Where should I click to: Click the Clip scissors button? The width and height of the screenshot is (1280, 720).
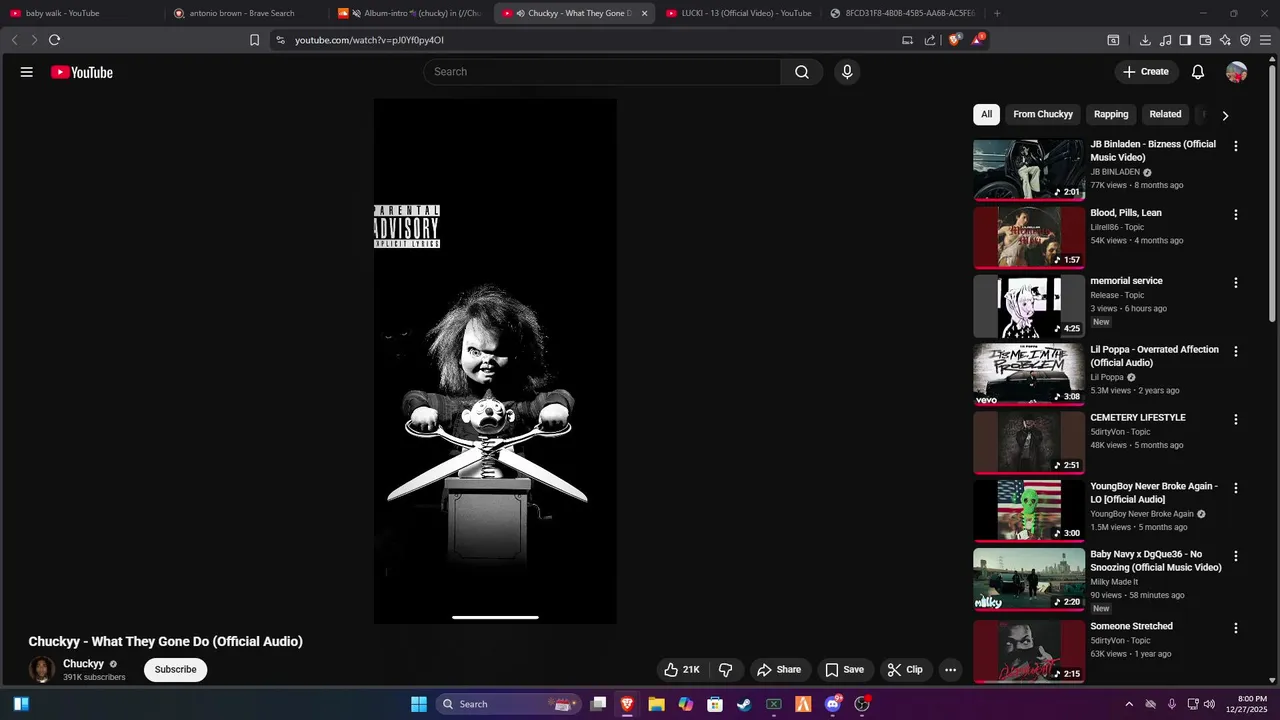click(x=905, y=670)
